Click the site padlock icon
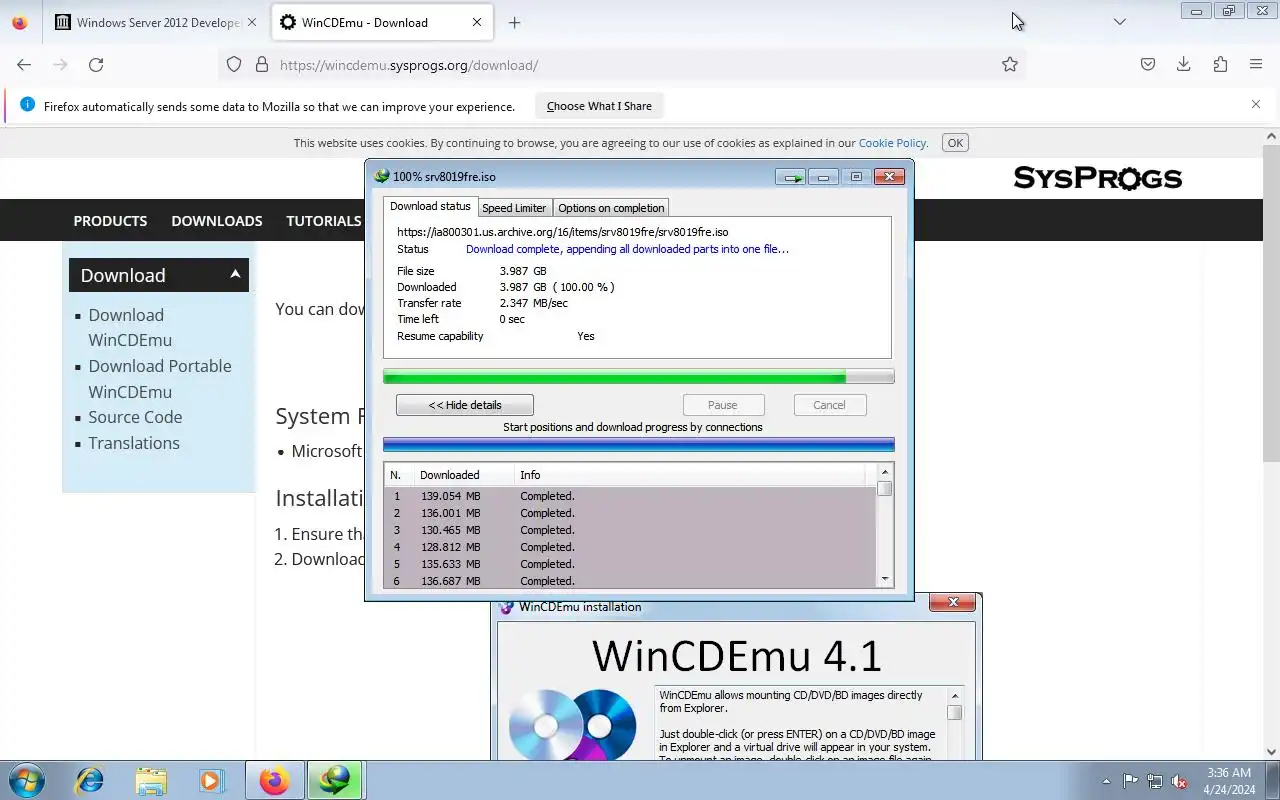 click(x=262, y=64)
